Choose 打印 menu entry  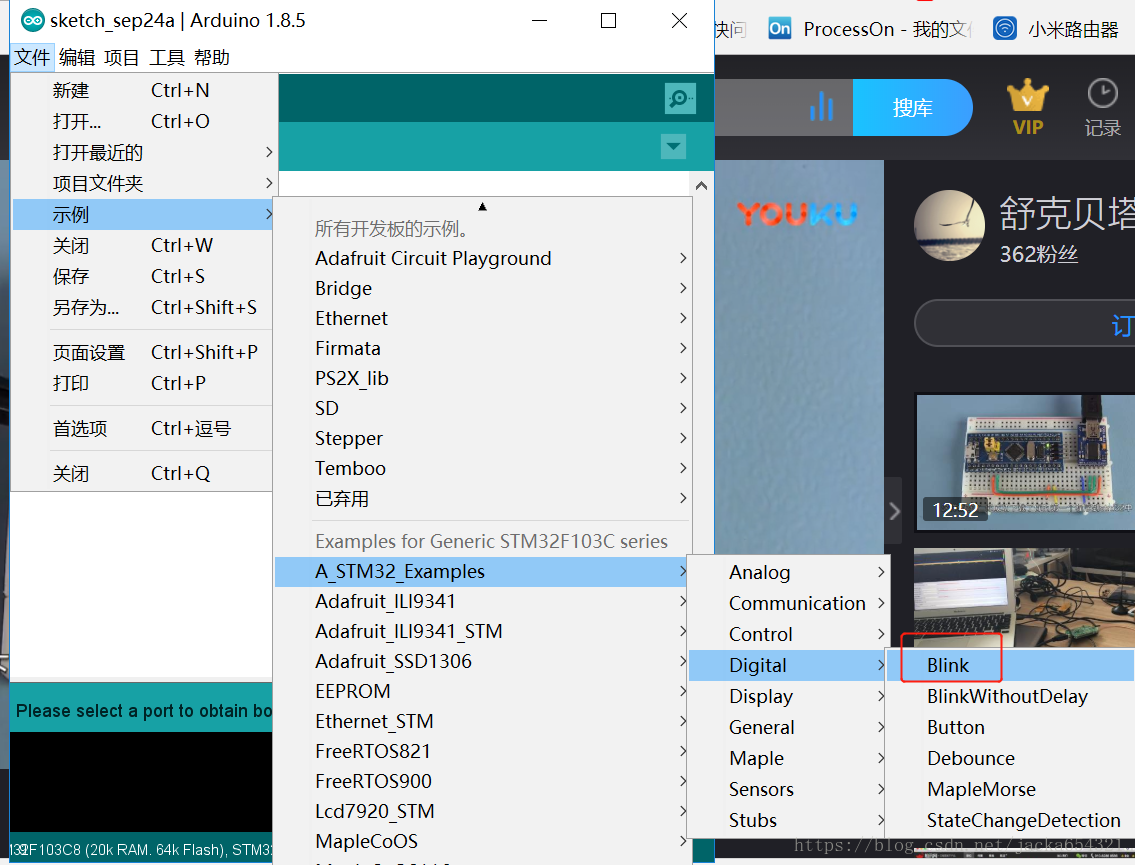coord(143,383)
